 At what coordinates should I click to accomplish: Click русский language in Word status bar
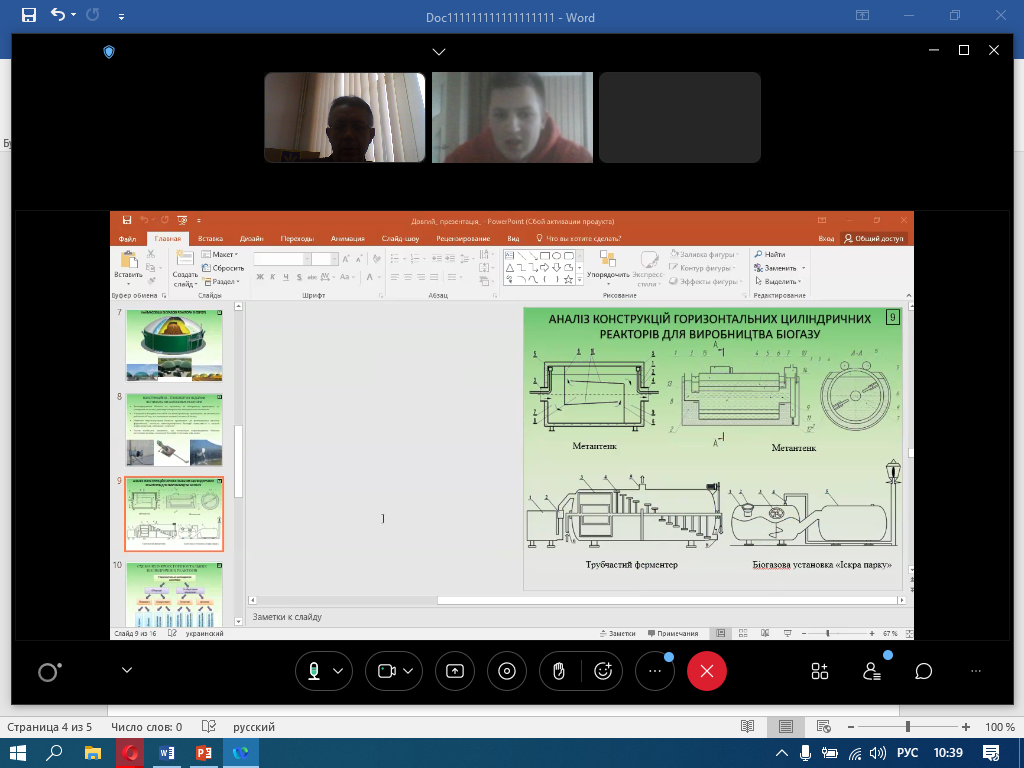[x=253, y=727]
